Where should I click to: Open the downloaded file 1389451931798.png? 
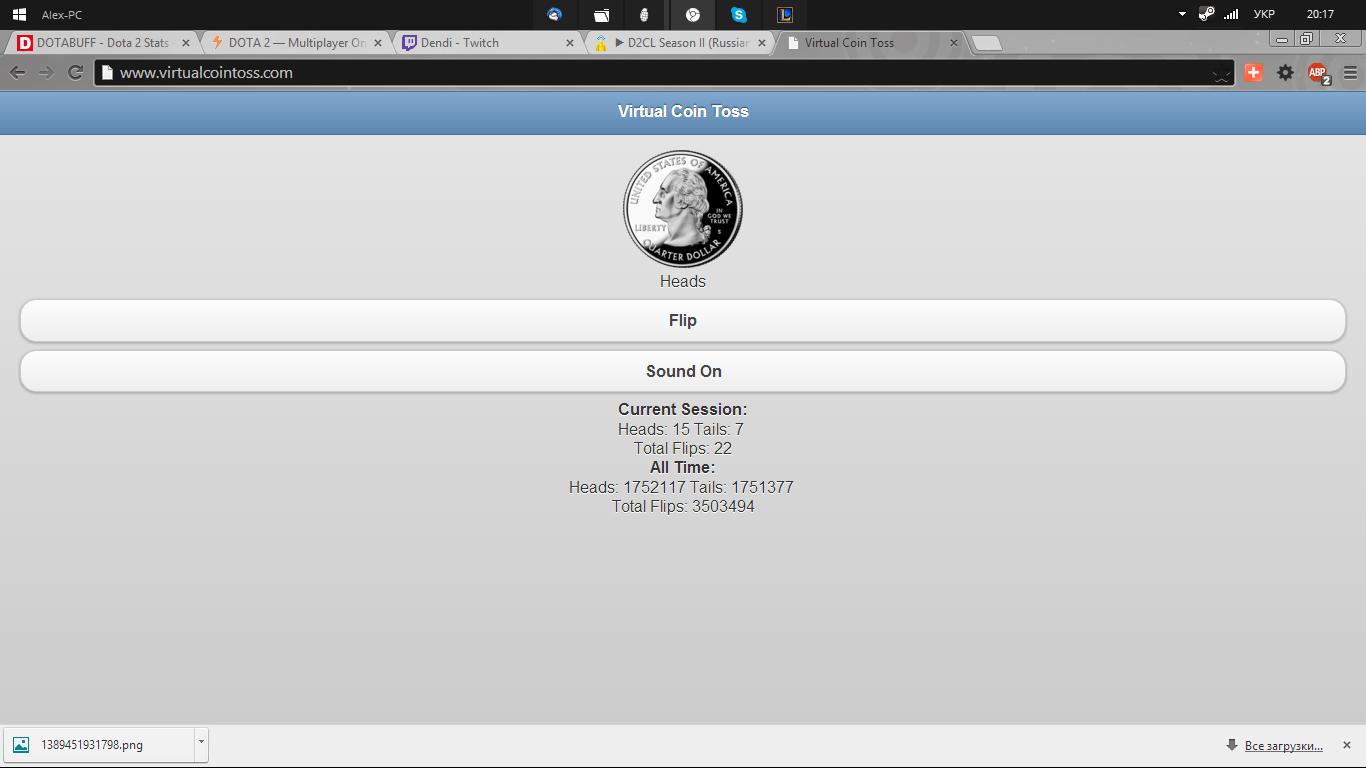[x=98, y=745]
